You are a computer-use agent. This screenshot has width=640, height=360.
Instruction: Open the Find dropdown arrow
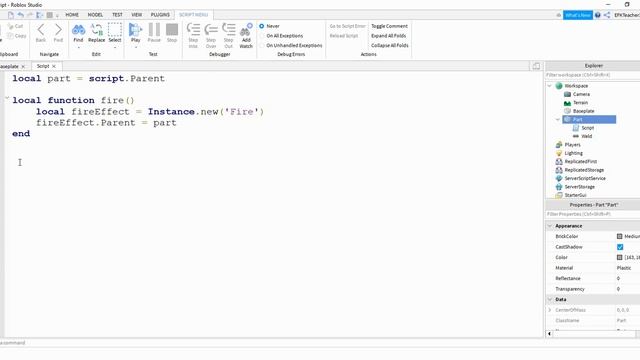78,47
